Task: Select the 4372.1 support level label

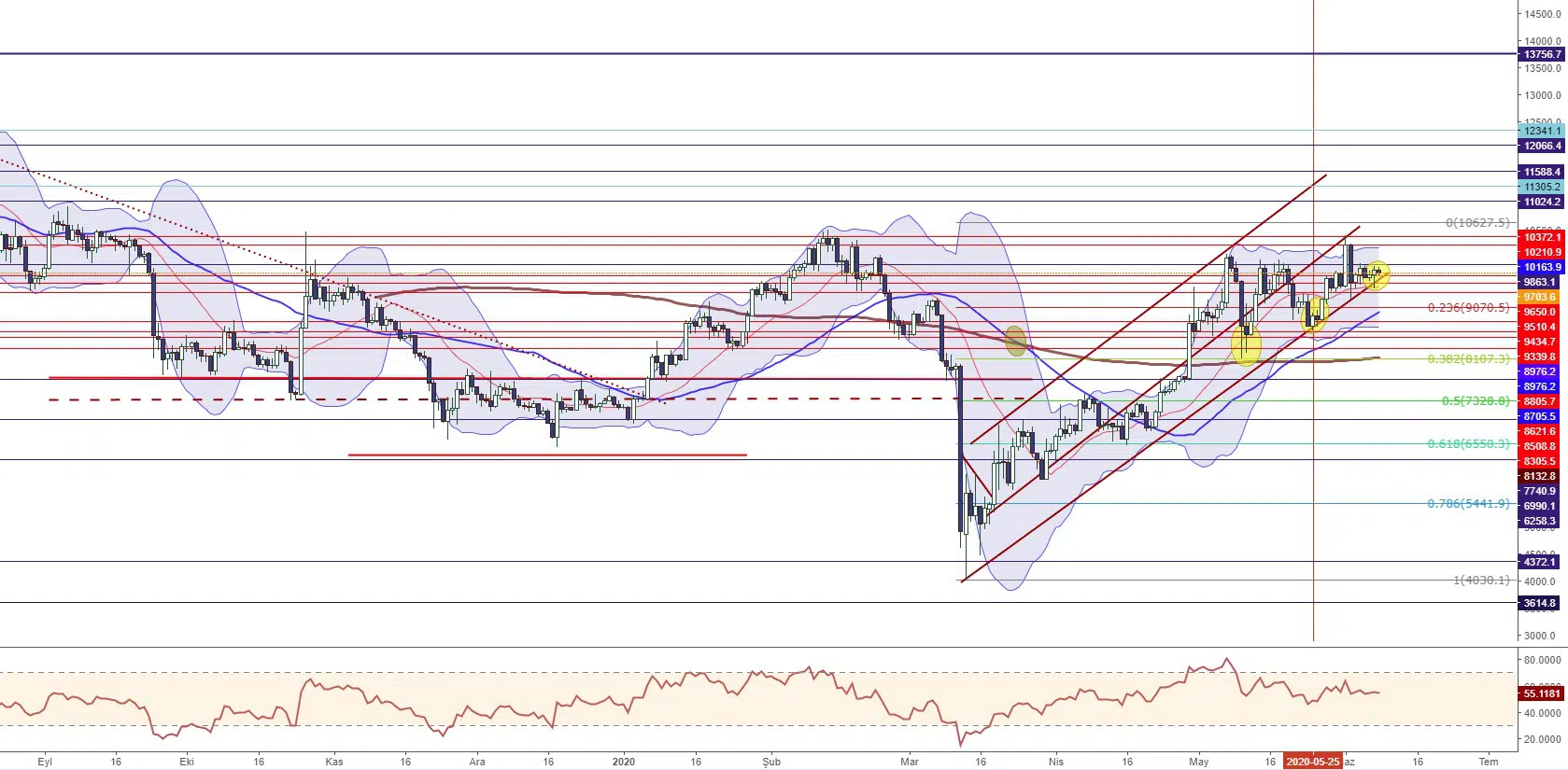Action: click(1540, 562)
